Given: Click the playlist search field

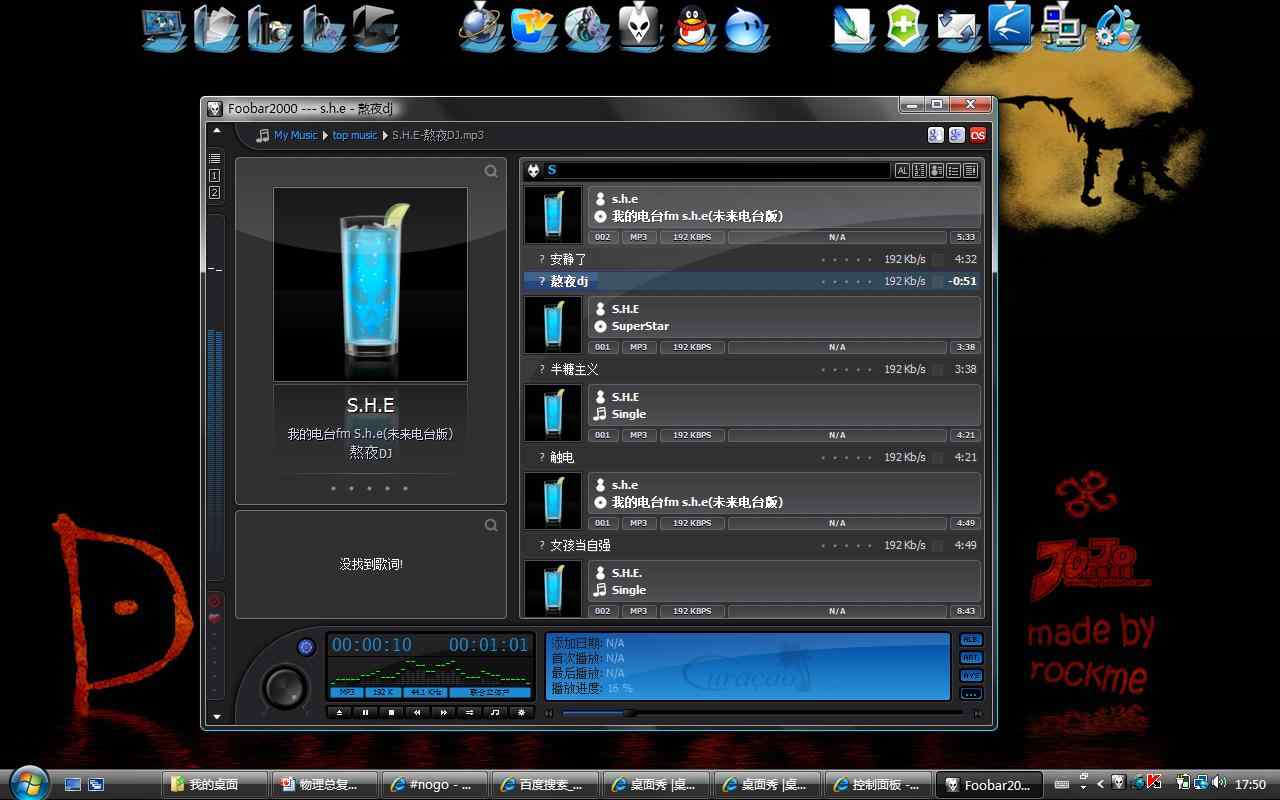Looking at the screenshot, I should tap(716, 171).
